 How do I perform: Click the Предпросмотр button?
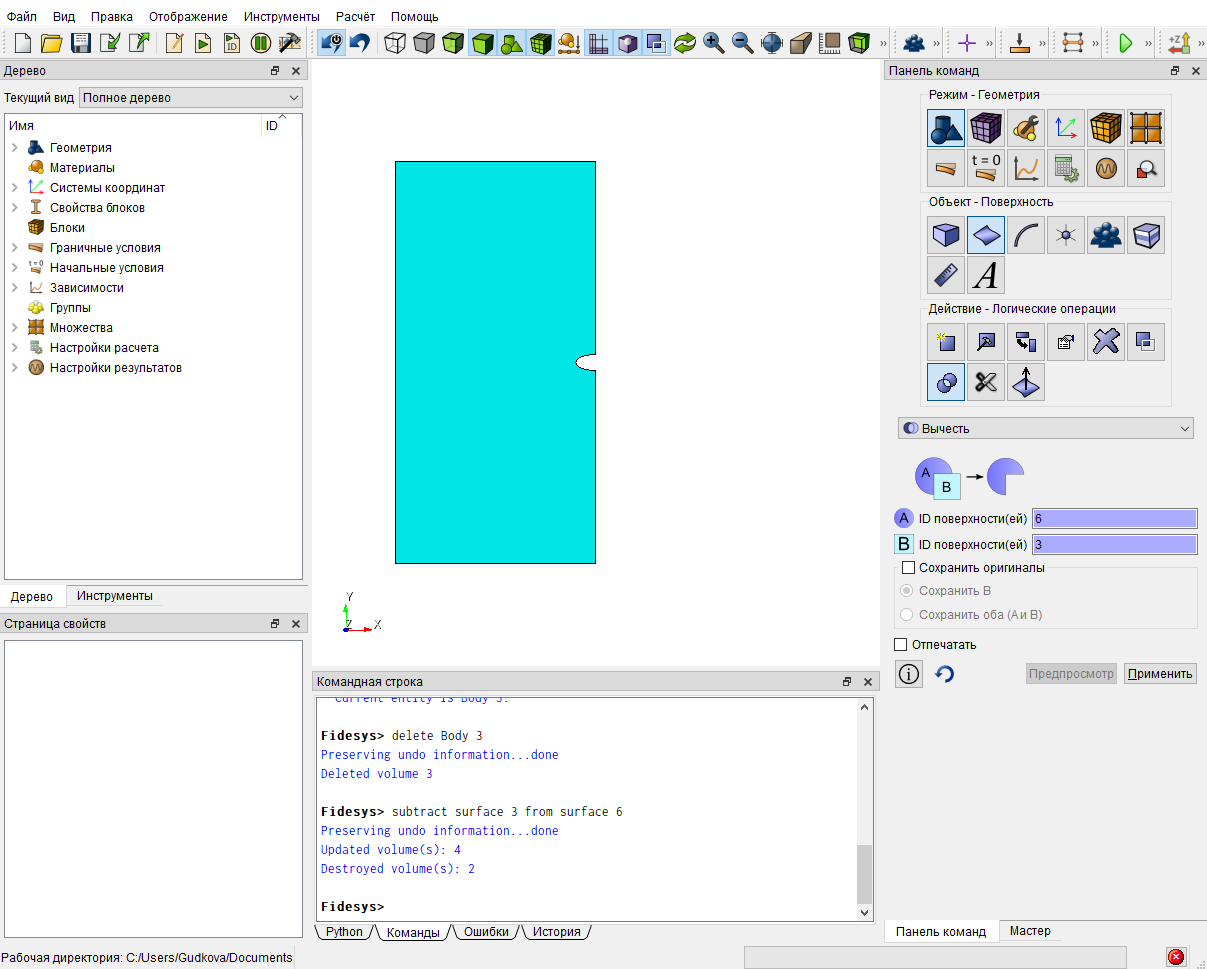click(x=1071, y=674)
